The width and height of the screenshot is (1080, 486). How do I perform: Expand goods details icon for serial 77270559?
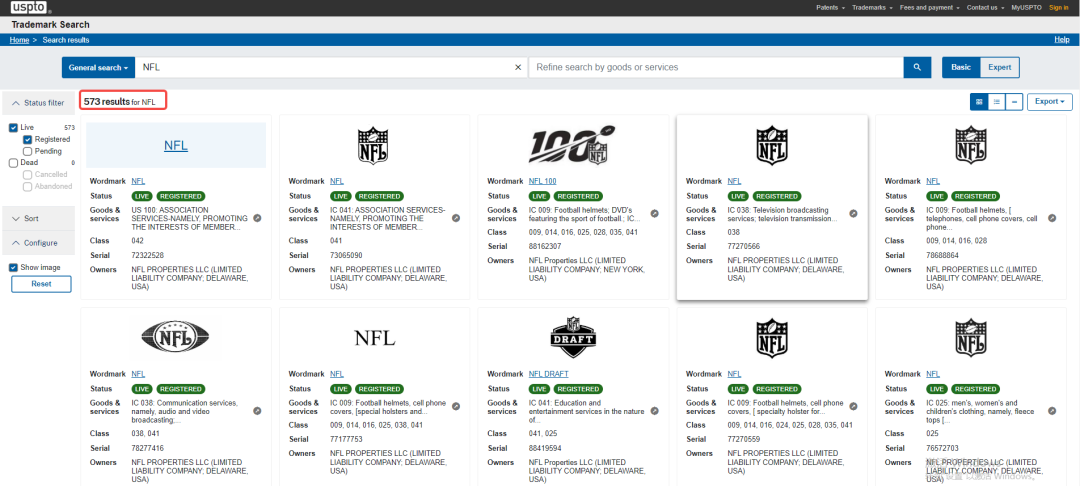pyautogui.click(x=853, y=406)
